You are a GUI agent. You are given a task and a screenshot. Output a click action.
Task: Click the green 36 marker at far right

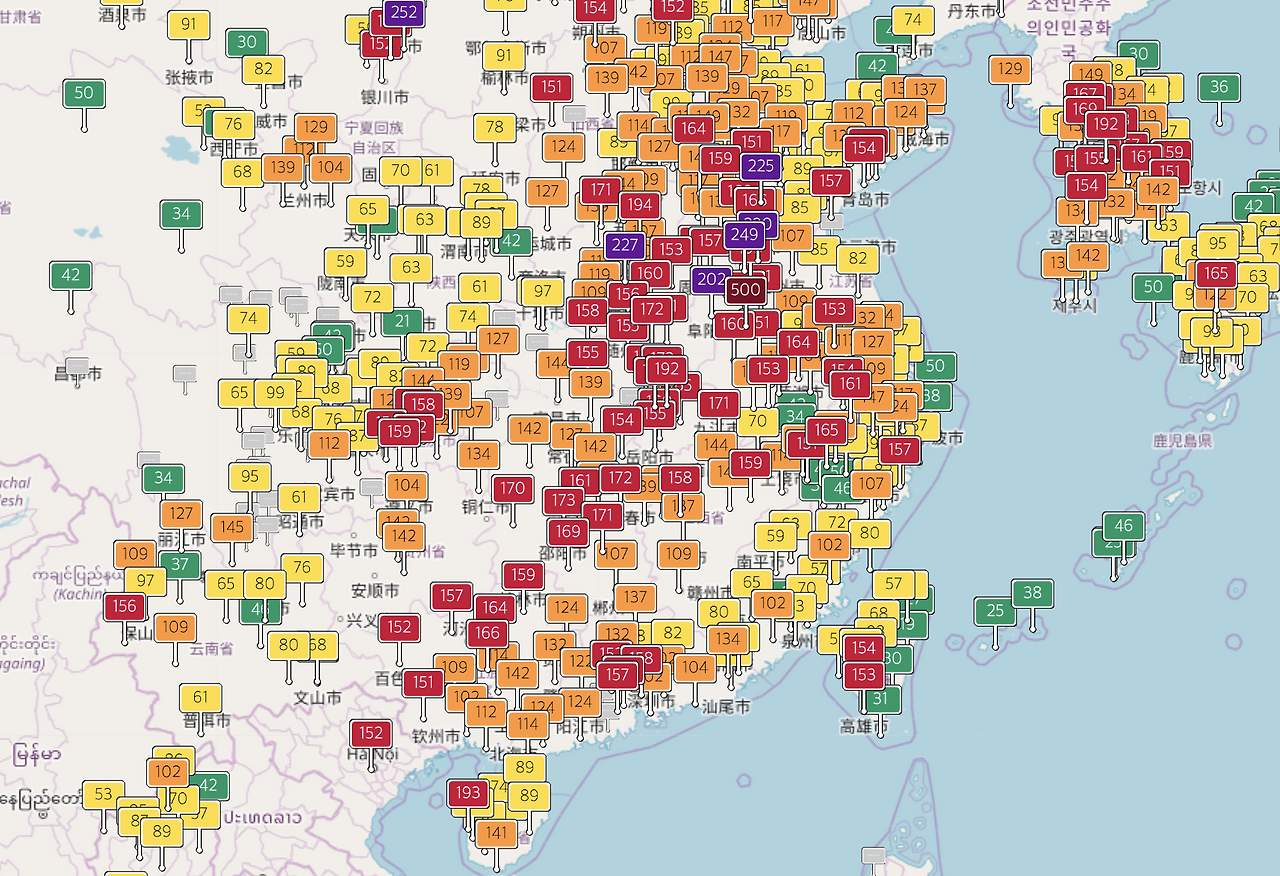(1218, 87)
